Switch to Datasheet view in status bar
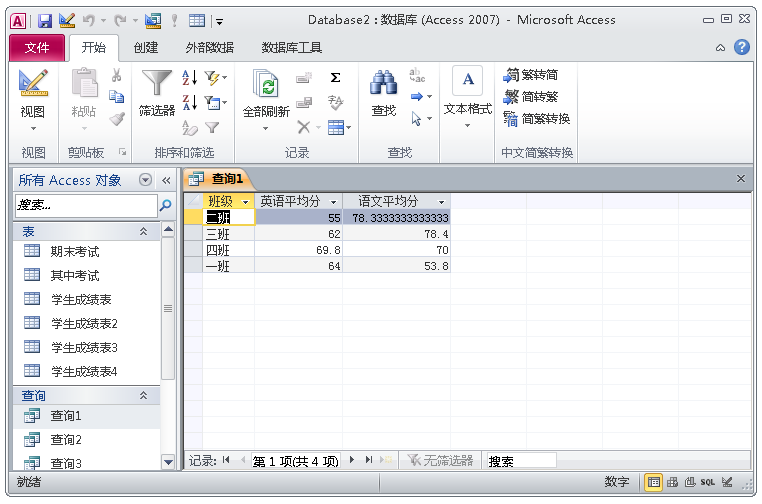Image resolution: width=762 pixels, height=504 pixels. (x=654, y=482)
